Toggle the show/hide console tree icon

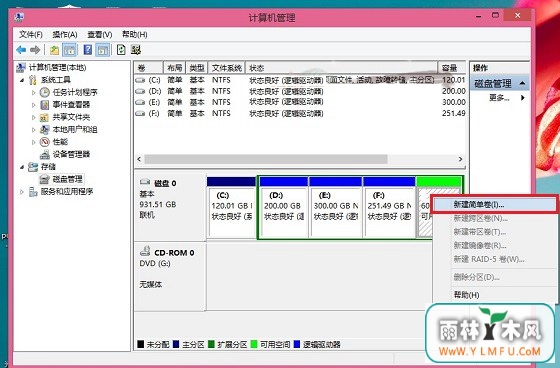70,50
